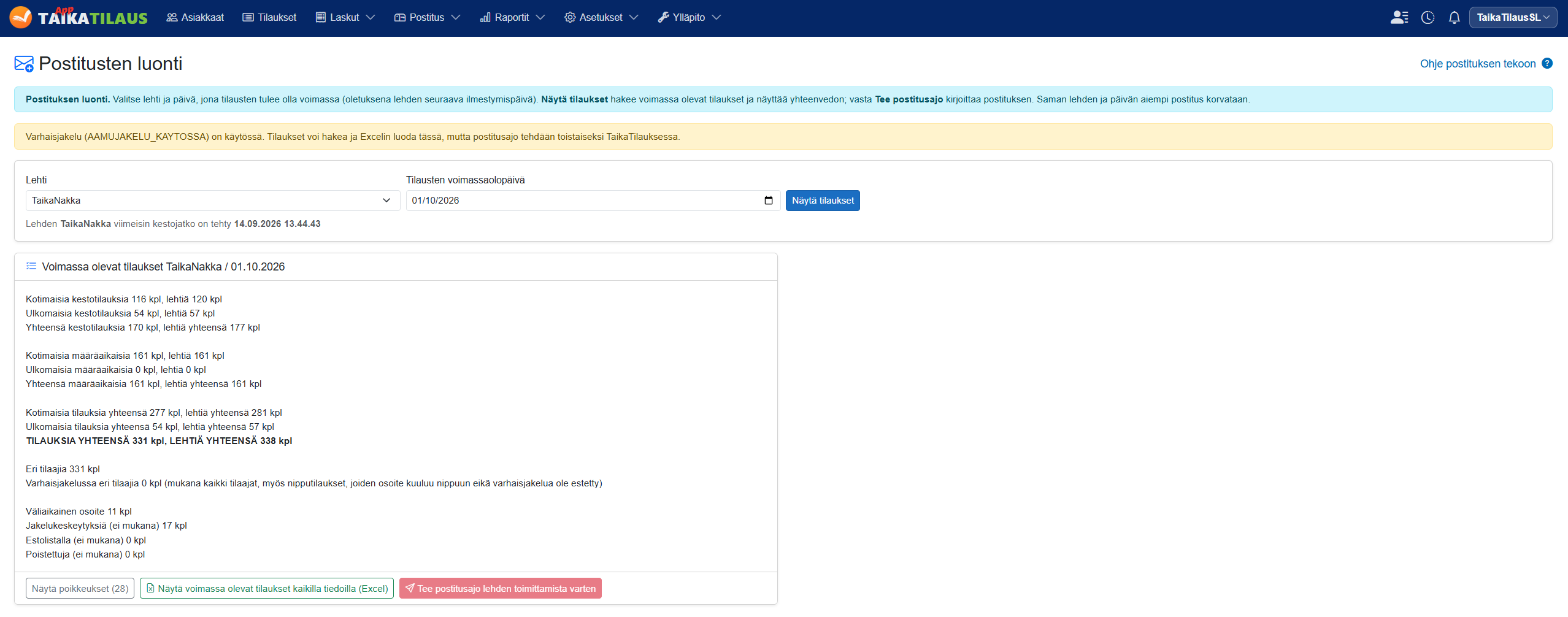This screenshot has height=617, width=1568.
Task: Click the kestojatko date 14.09.2026 13.44.43
Action: coord(277,224)
